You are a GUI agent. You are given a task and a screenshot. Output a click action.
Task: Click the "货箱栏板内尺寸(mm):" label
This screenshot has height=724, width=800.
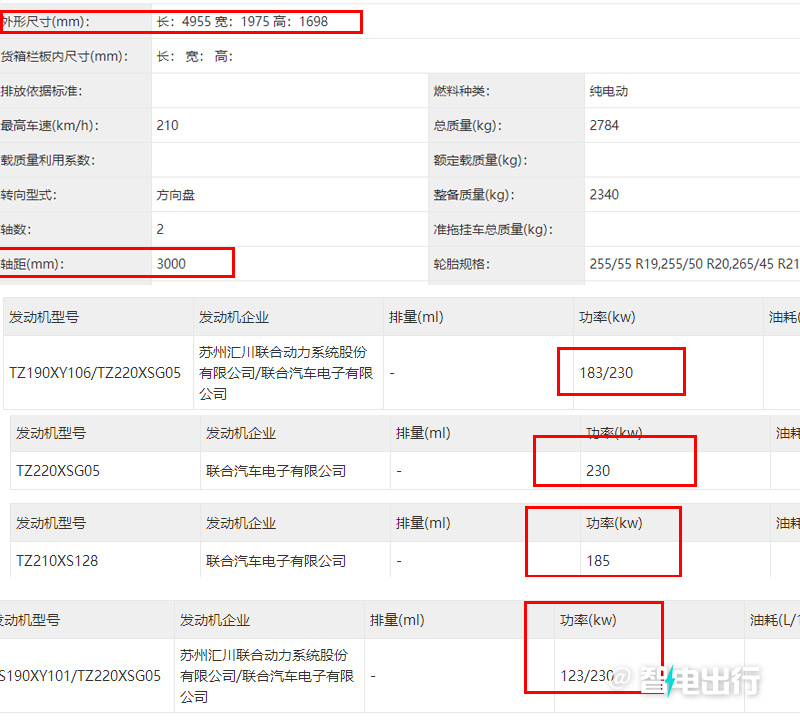tap(64, 56)
